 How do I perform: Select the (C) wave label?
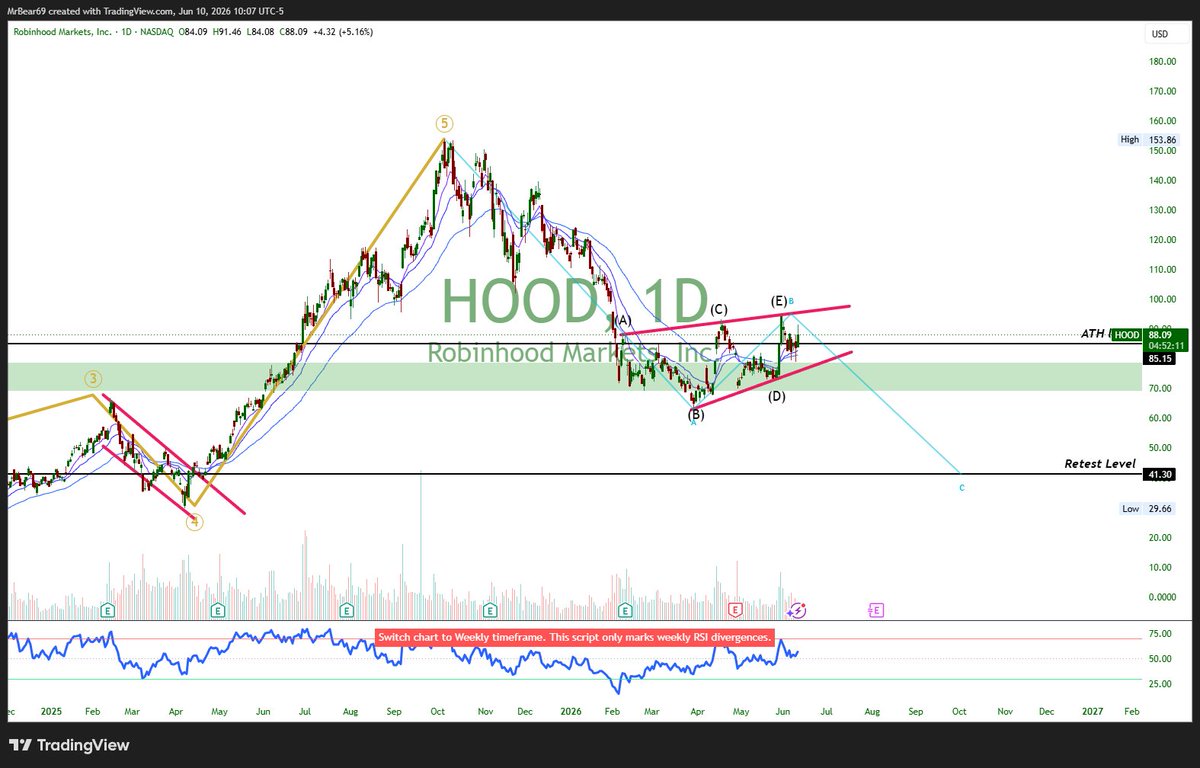(x=719, y=309)
